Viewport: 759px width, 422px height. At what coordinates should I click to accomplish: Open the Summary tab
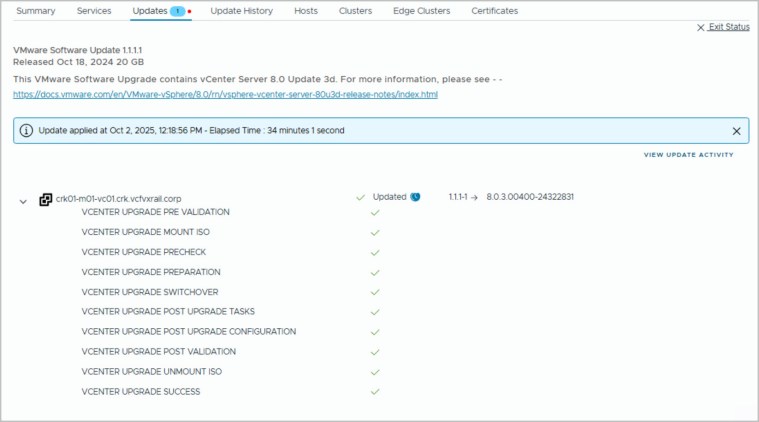coord(36,11)
